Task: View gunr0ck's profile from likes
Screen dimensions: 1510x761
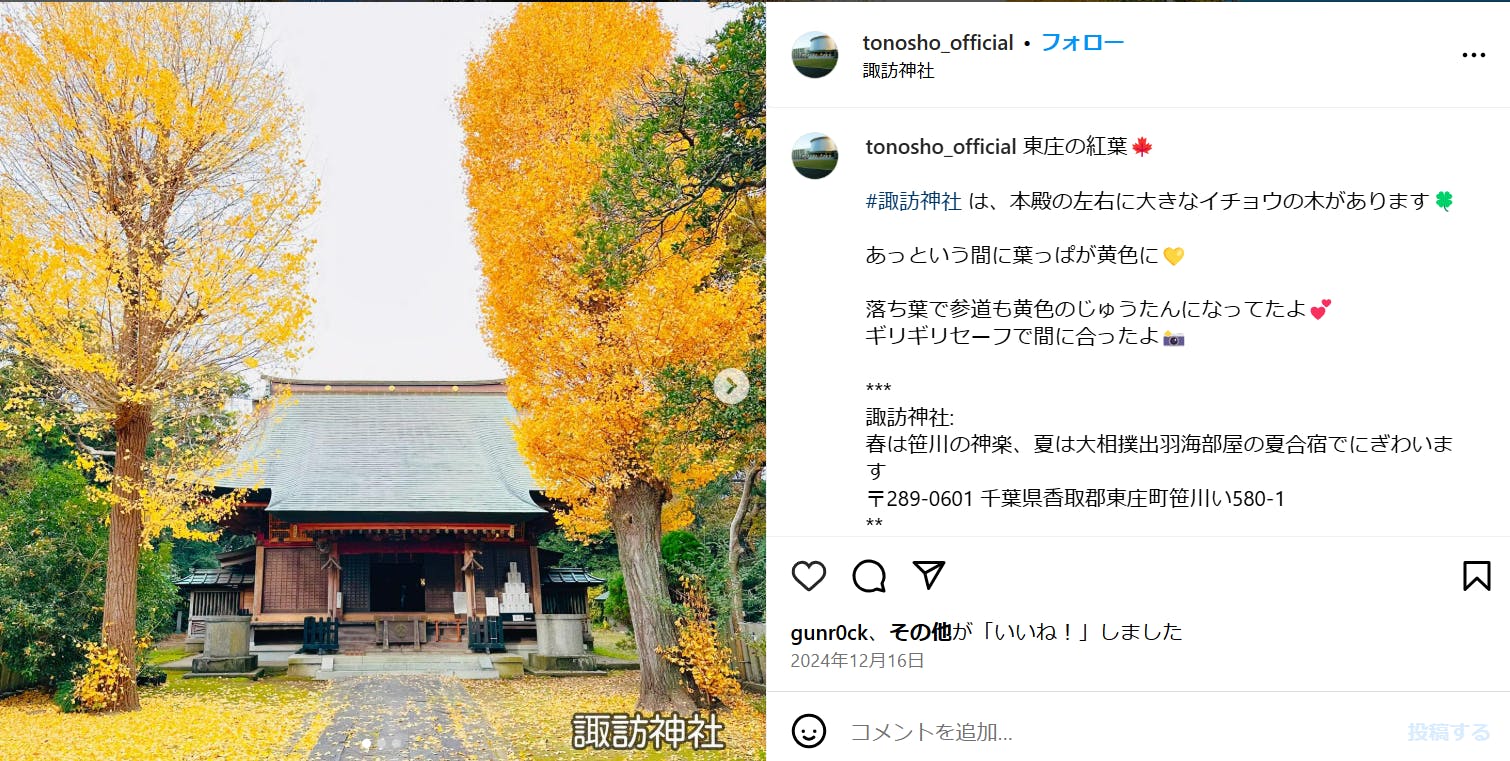Action: point(829,632)
